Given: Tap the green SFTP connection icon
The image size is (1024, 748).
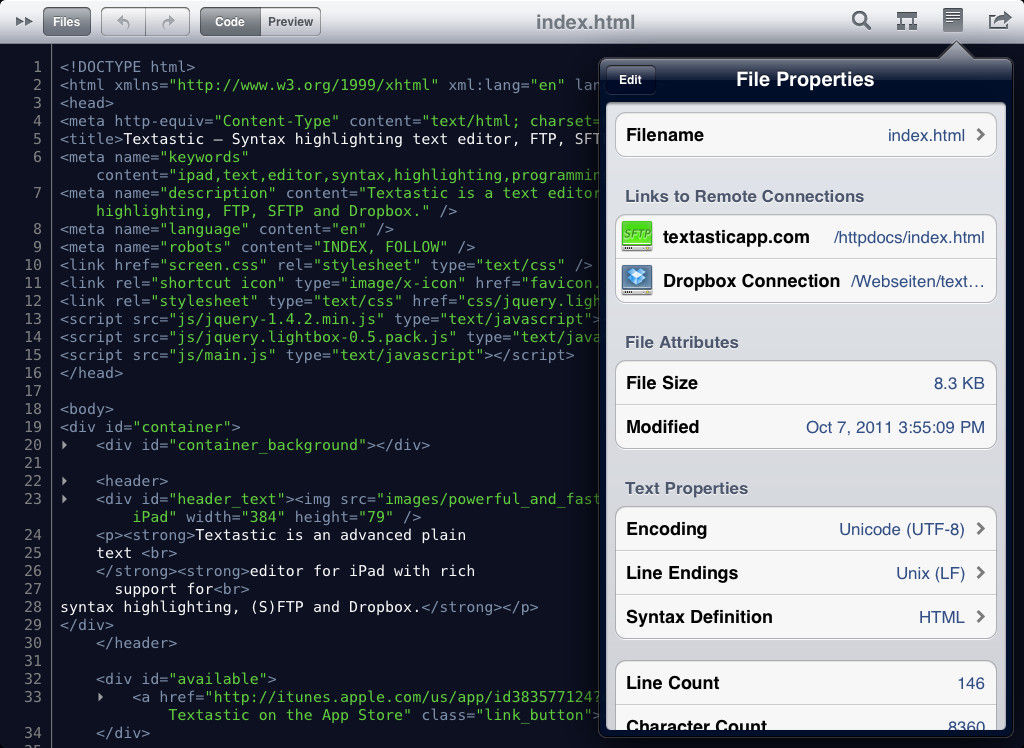Looking at the screenshot, I should point(636,237).
